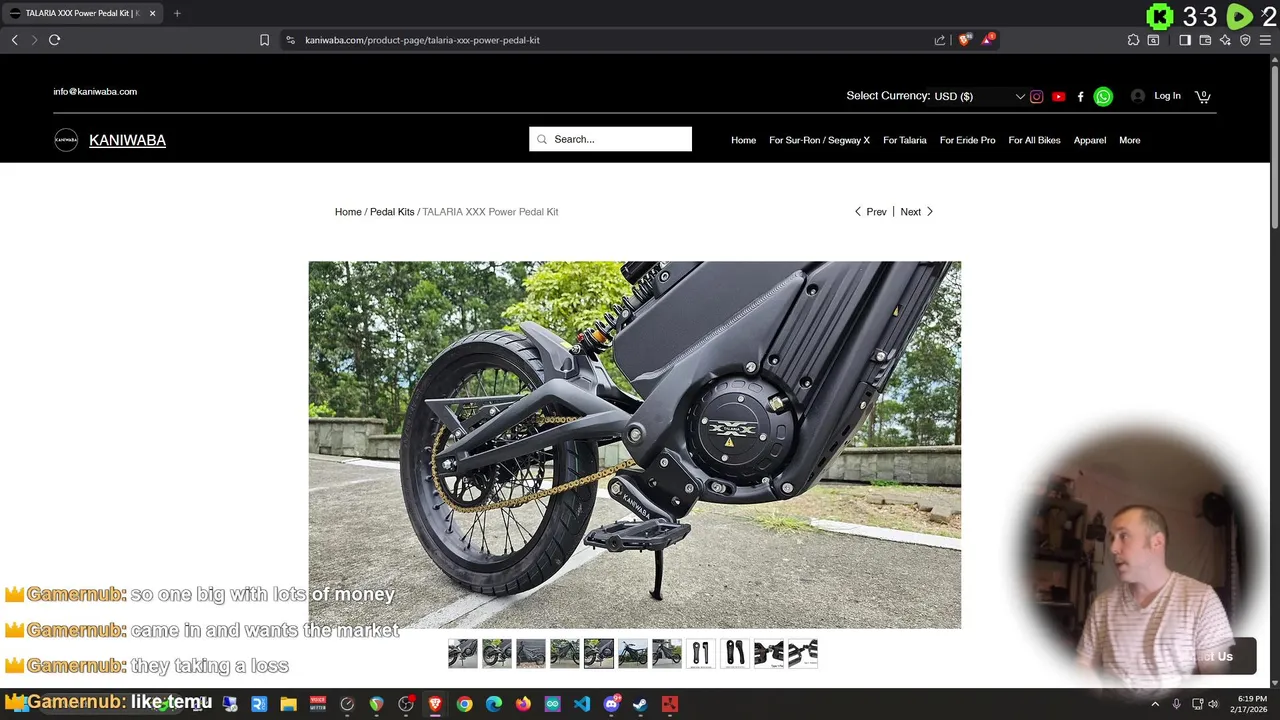
Task: Click the round Kaniwaba logo
Action: (66, 140)
